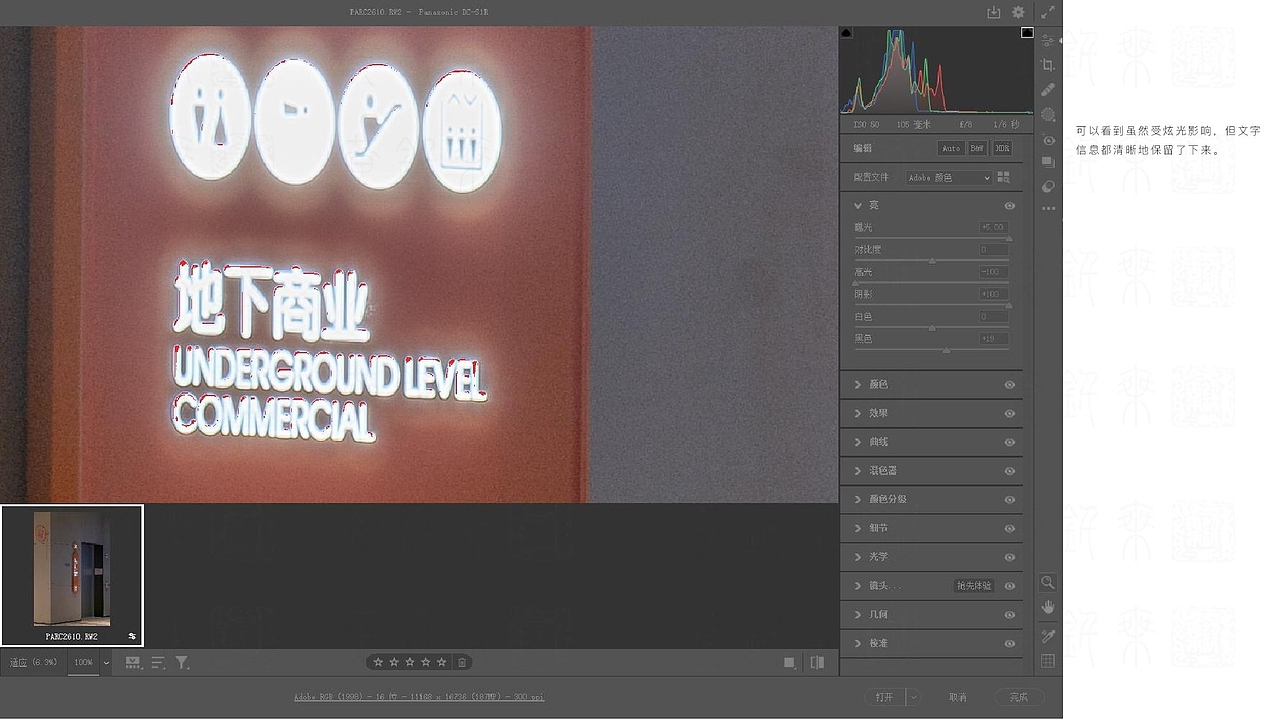
Task: Click the trash delete icon by rating stars
Action: click(x=461, y=662)
